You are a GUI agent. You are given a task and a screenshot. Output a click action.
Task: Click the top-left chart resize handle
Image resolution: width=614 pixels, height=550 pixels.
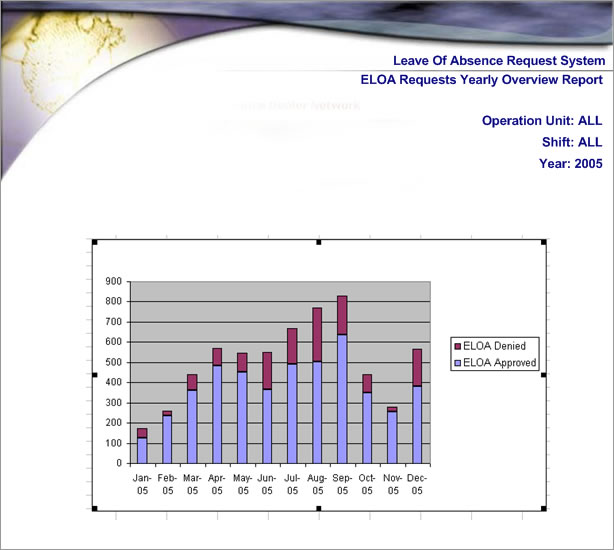94,242
